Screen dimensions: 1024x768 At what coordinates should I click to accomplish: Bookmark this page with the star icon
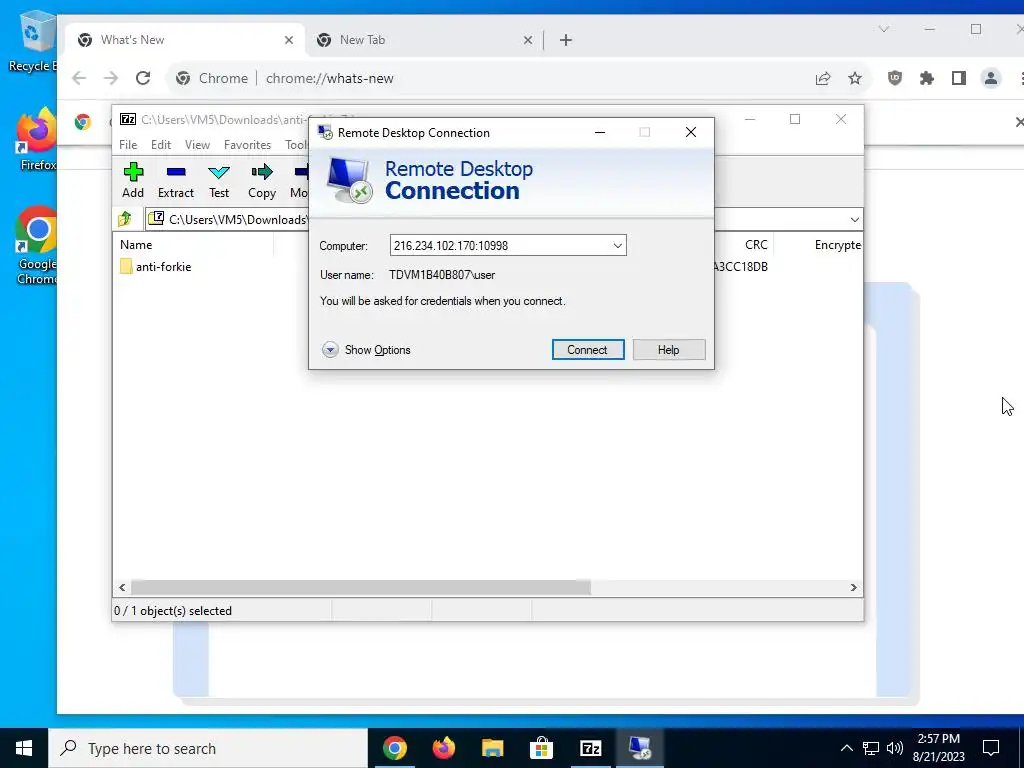(x=855, y=78)
